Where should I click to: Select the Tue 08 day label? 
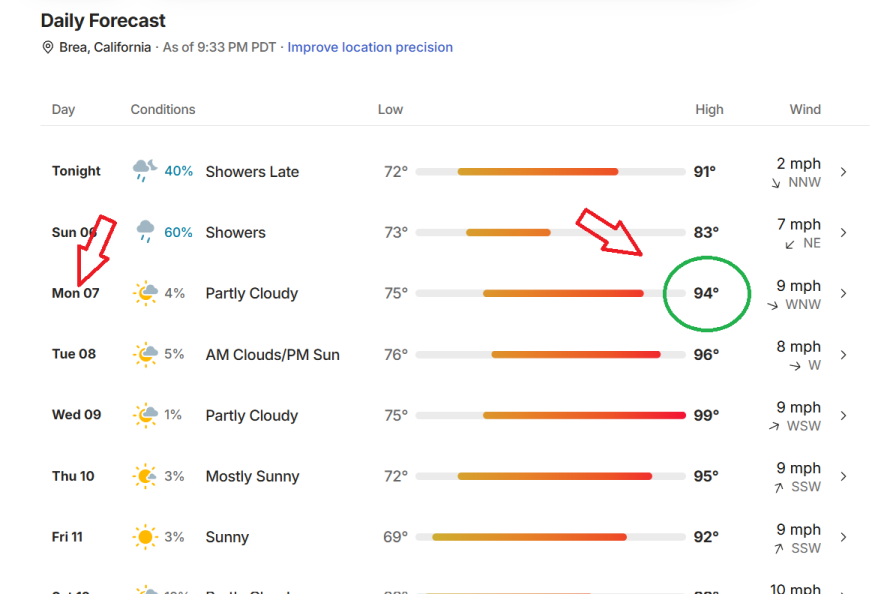[x=74, y=354]
